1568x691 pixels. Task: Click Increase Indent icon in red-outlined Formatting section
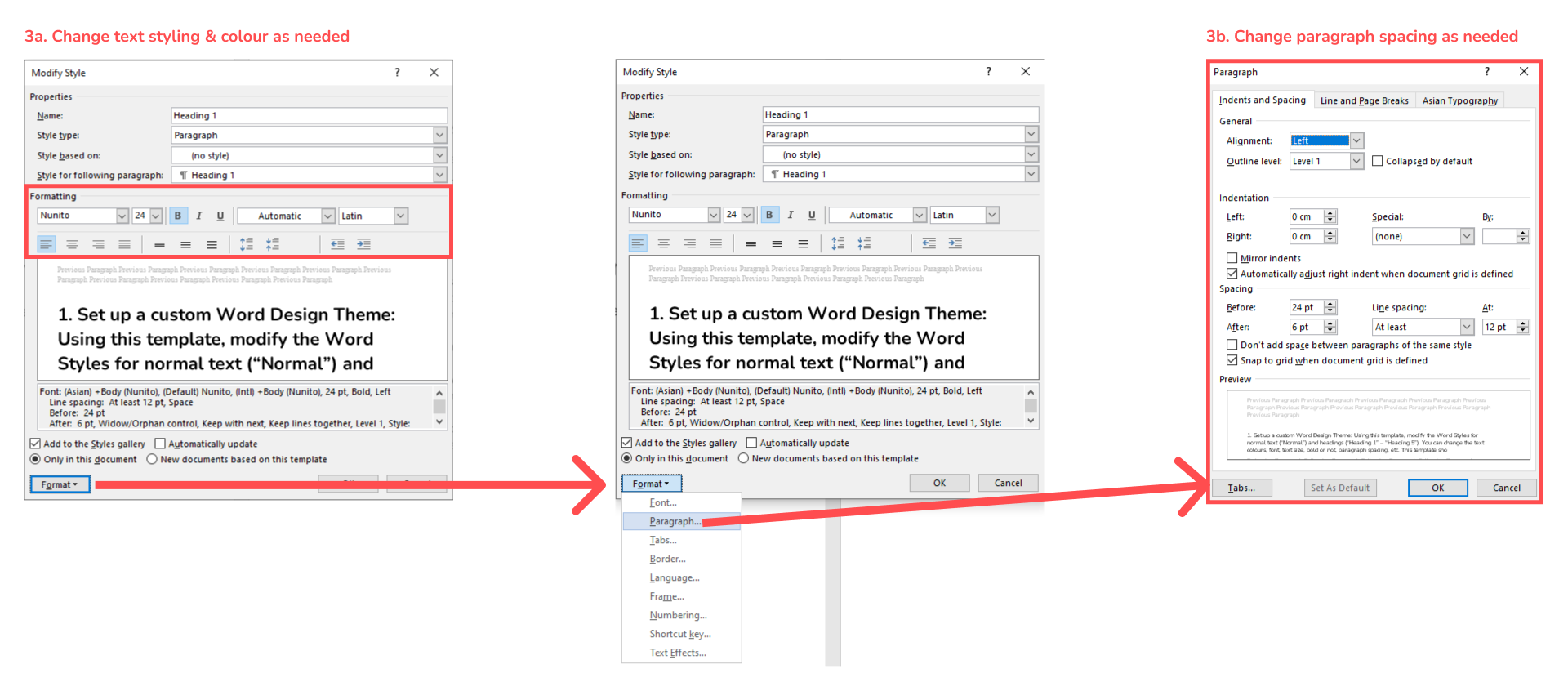(x=363, y=244)
